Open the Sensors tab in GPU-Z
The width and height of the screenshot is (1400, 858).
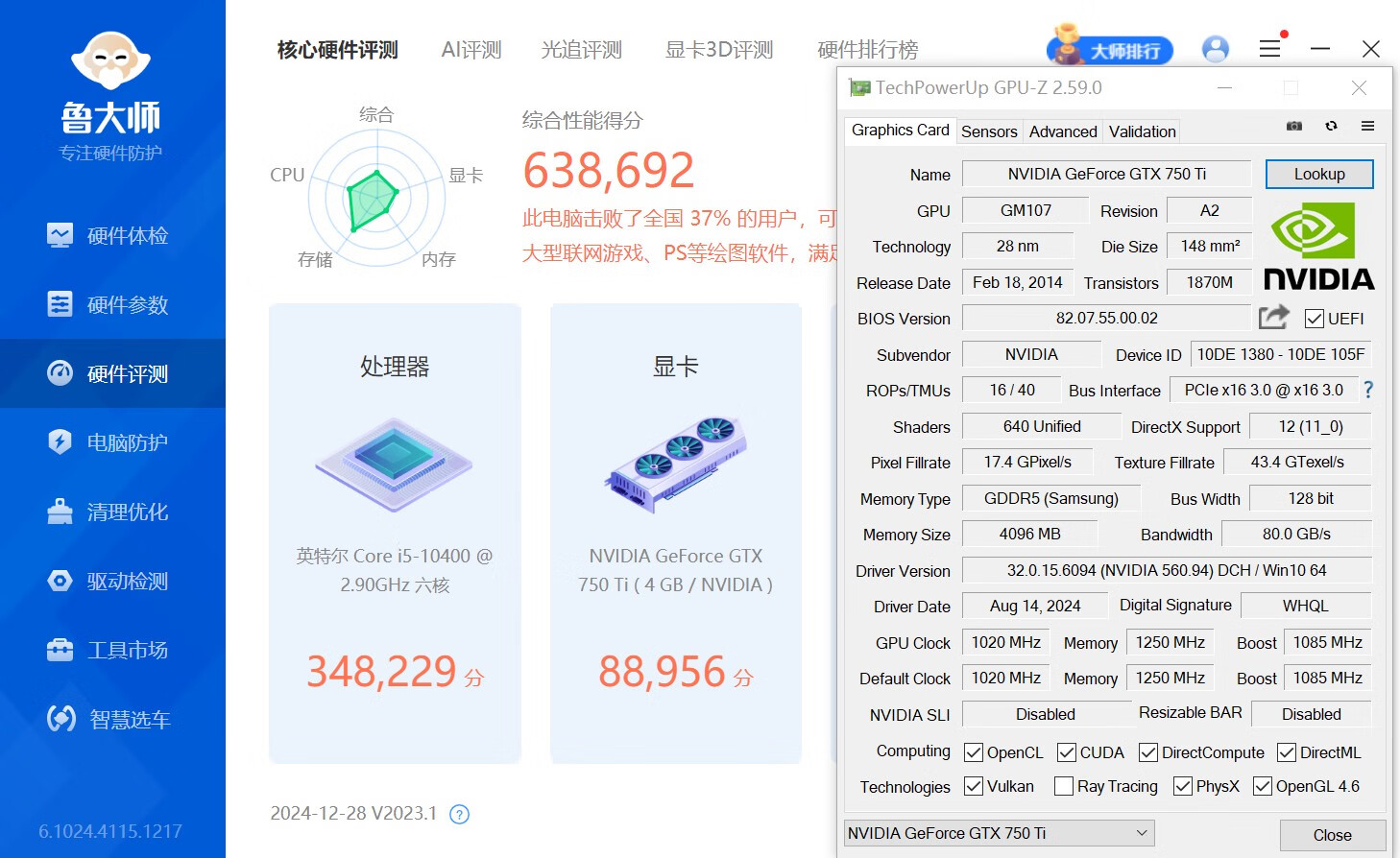989,131
